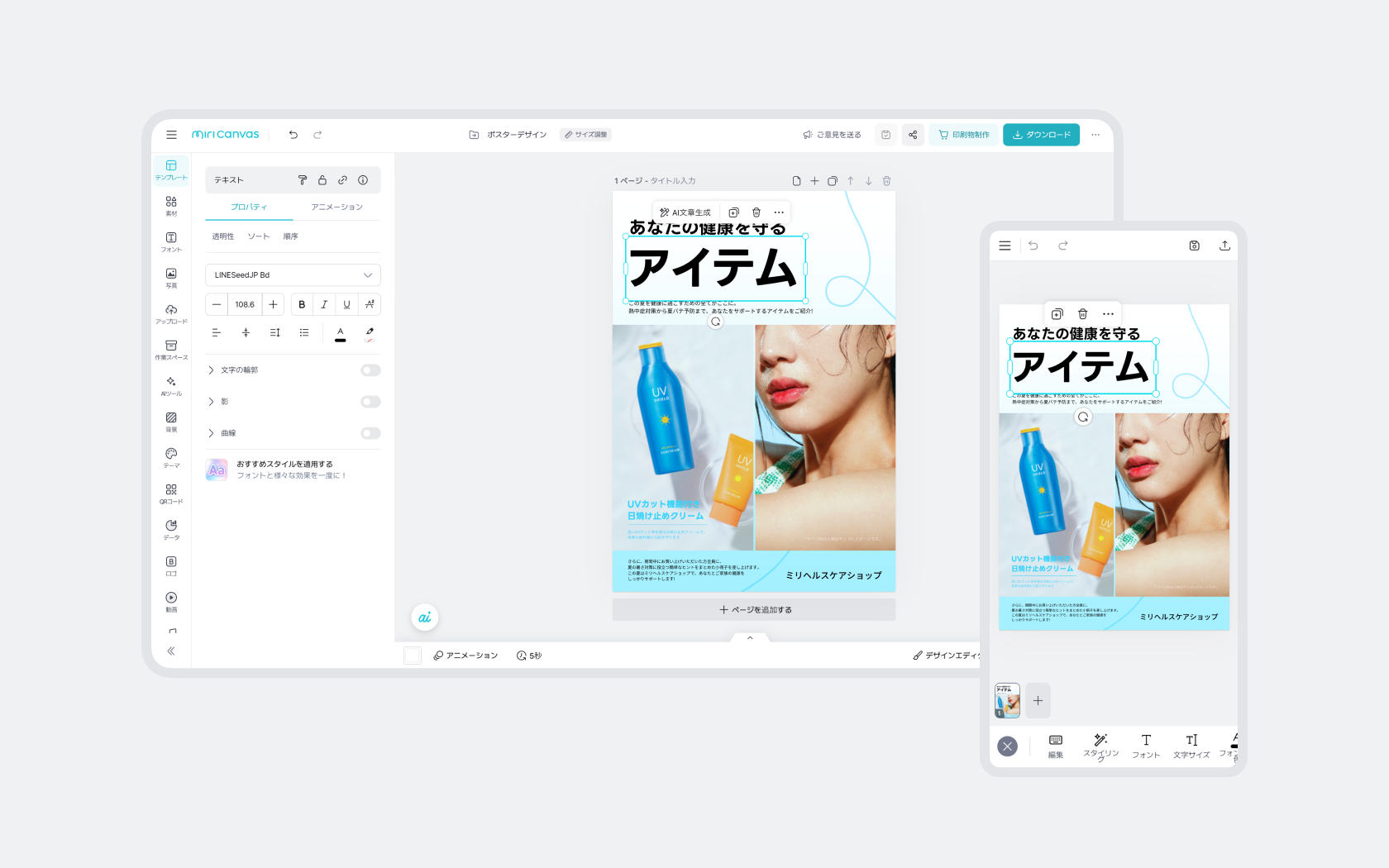Open the テンプレート sidebar panel
The image size is (1389, 868).
171,170
